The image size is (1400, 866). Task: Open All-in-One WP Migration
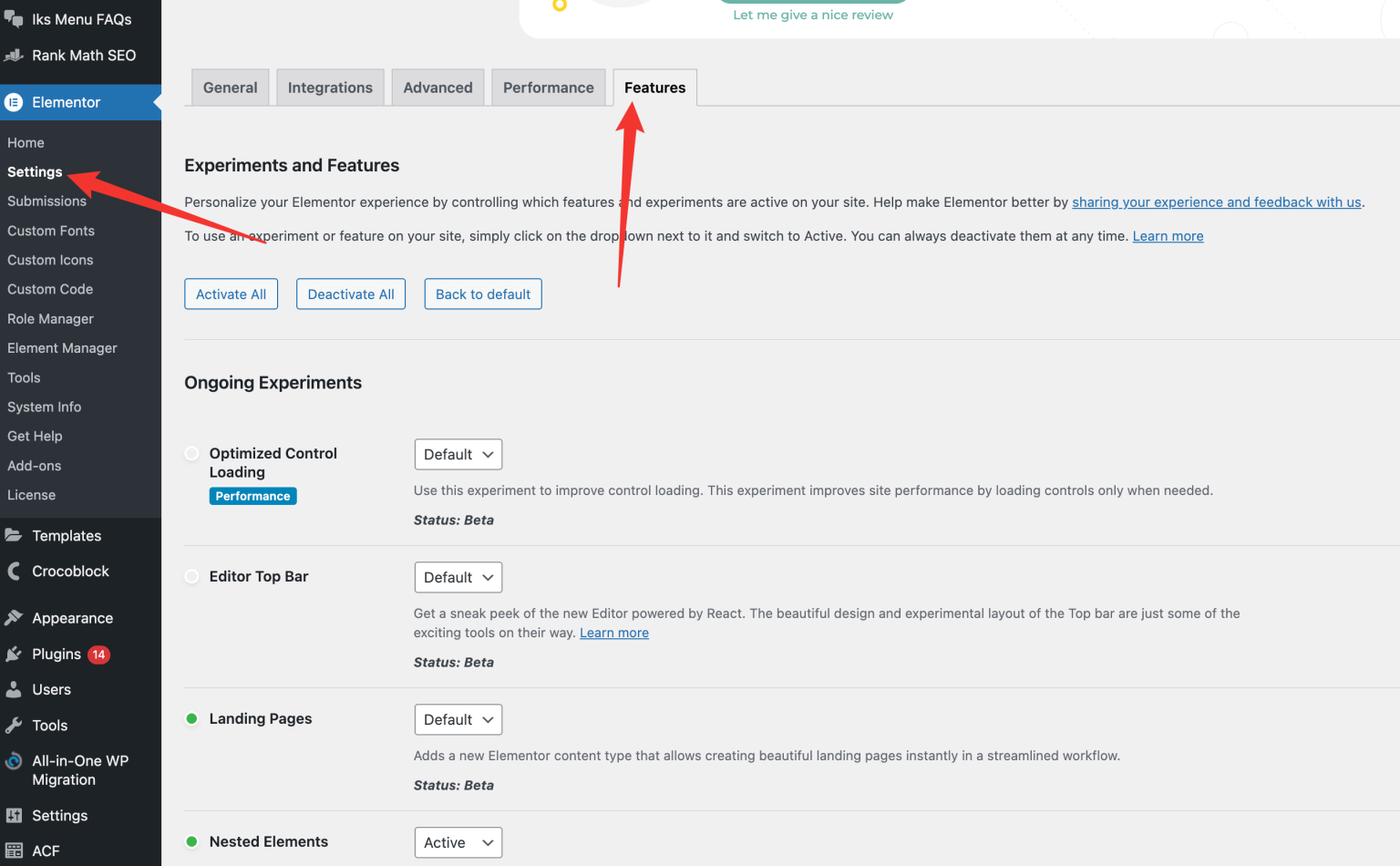[x=80, y=769]
